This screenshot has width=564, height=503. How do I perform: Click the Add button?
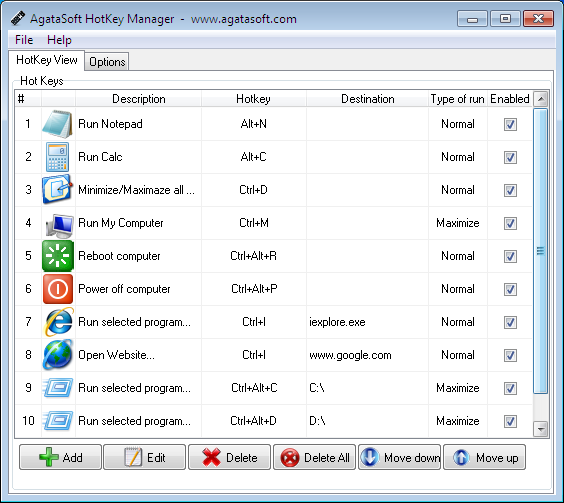60,457
